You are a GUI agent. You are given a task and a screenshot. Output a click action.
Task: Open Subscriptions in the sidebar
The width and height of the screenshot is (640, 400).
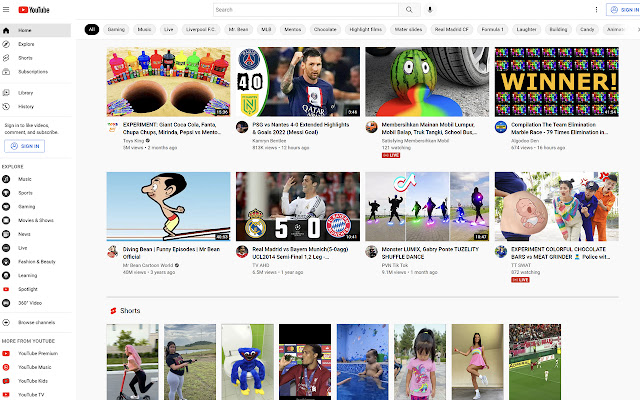[x=36, y=72]
